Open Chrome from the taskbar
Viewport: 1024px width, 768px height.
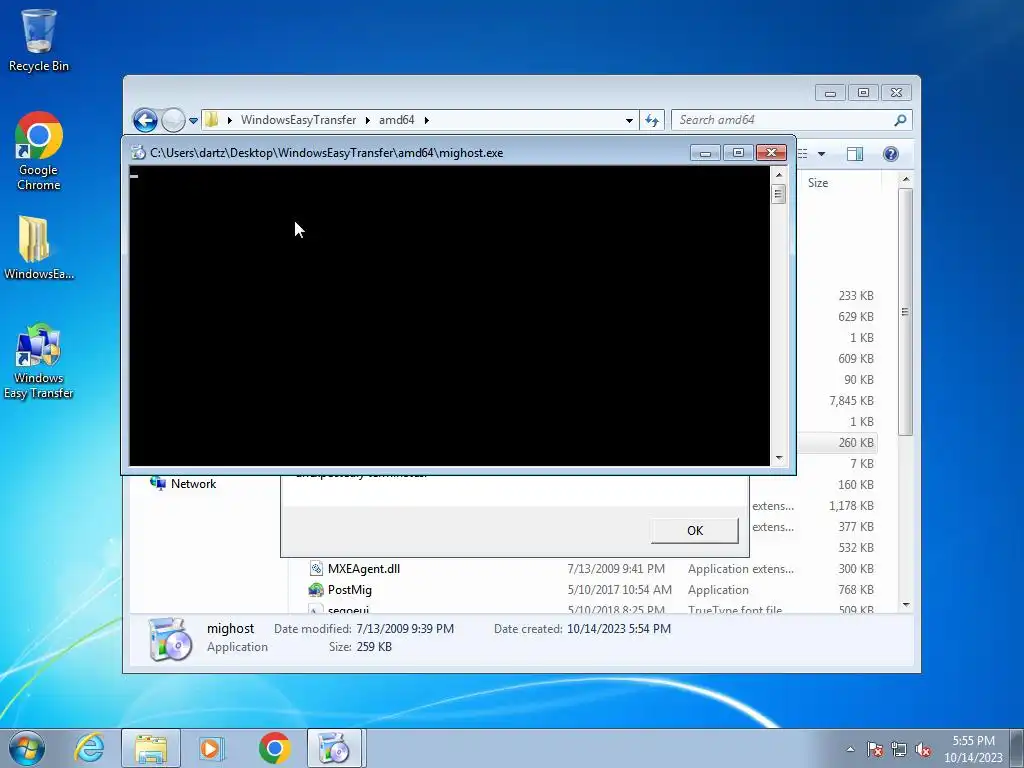(x=274, y=748)
